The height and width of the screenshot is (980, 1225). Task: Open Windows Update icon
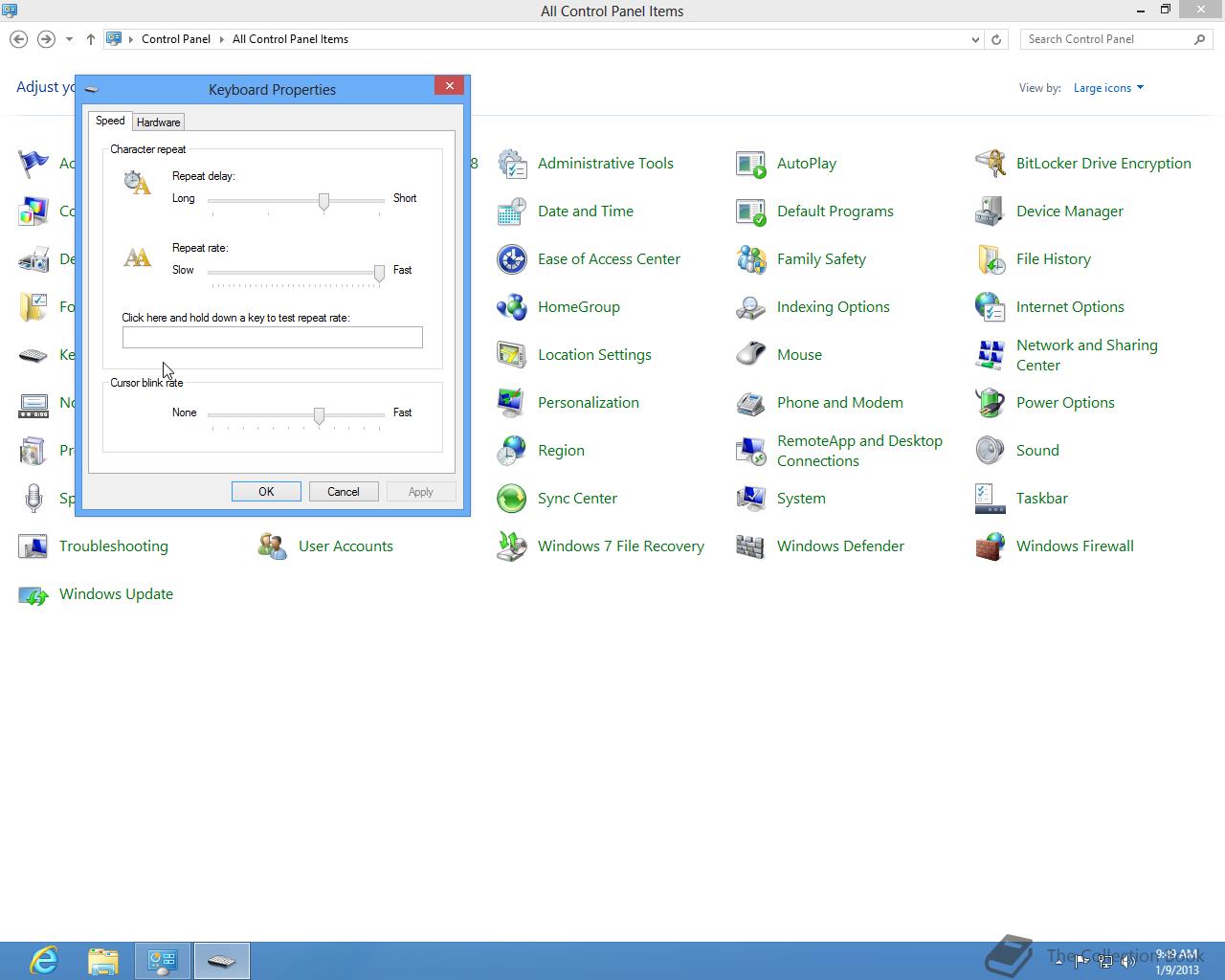coord(33,594)
